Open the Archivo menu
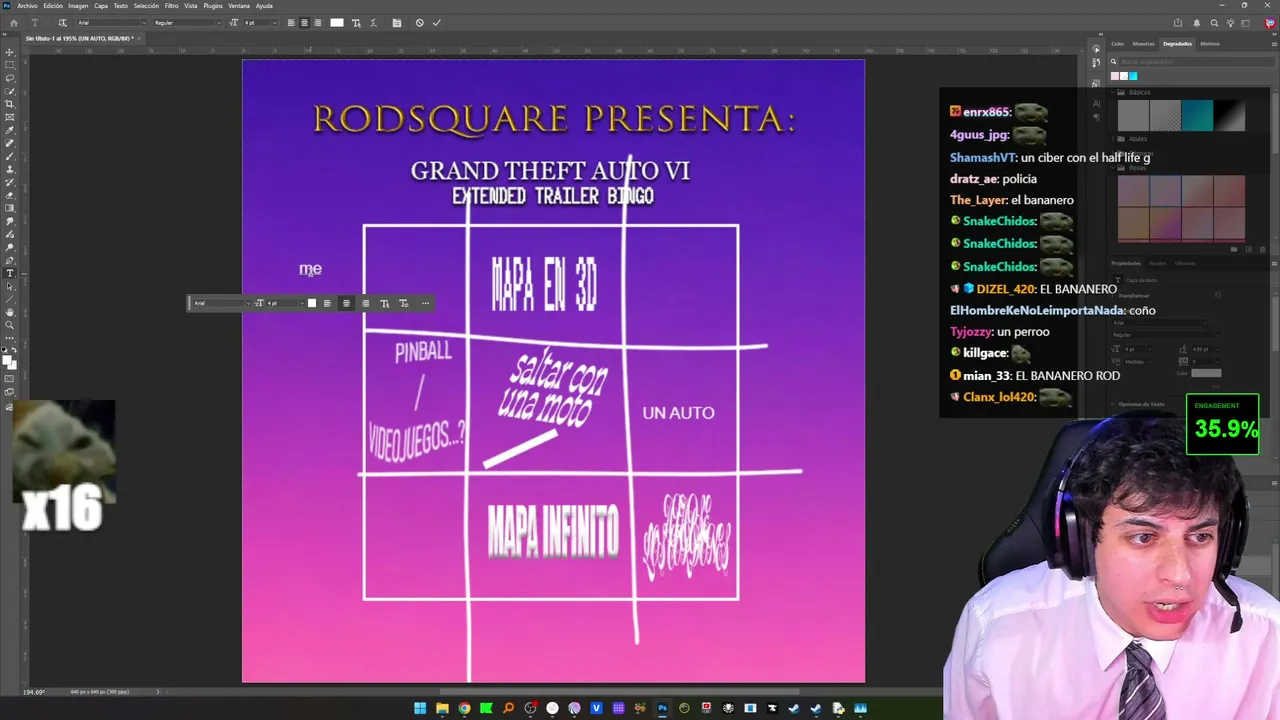The height and width of the screenshot is (720, 1280). (x=27, y=5)
